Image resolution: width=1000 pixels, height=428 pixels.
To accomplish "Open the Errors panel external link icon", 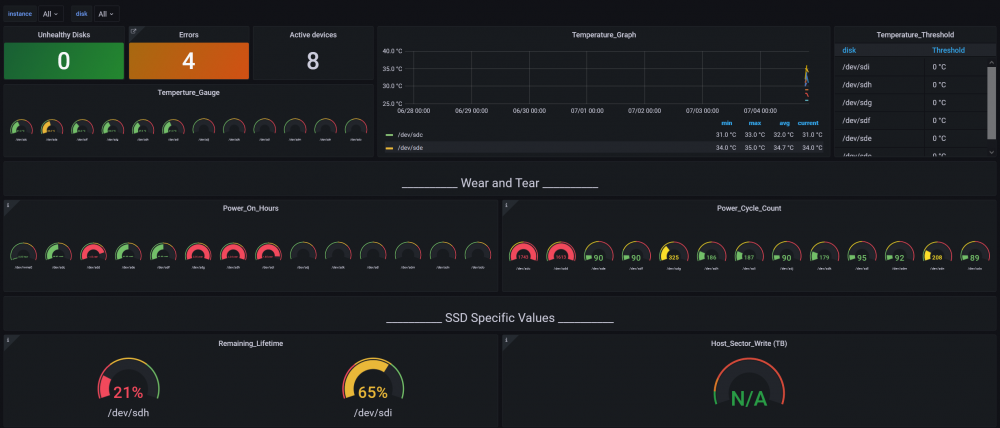I will click(134, 31).
